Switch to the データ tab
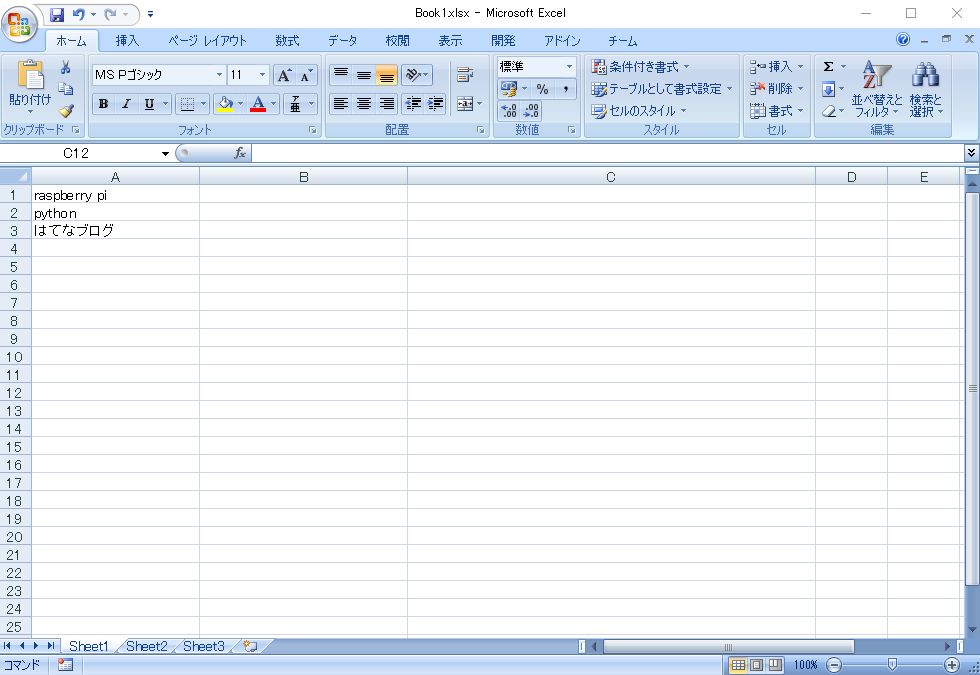980x675 pixels. click(342, 41)
